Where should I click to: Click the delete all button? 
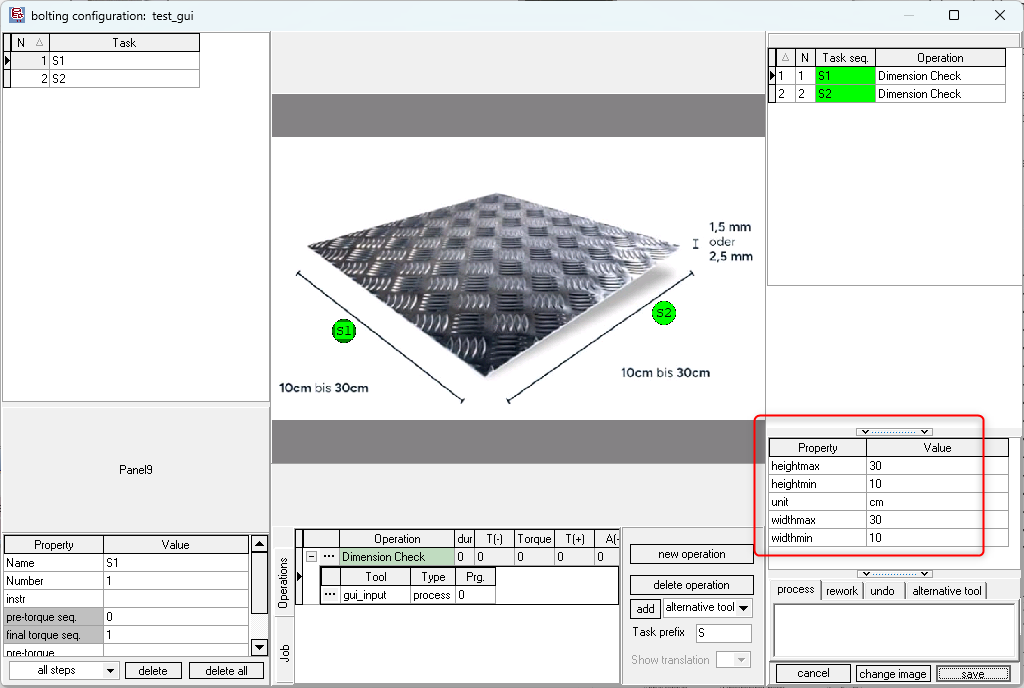(x=226, y=670)
